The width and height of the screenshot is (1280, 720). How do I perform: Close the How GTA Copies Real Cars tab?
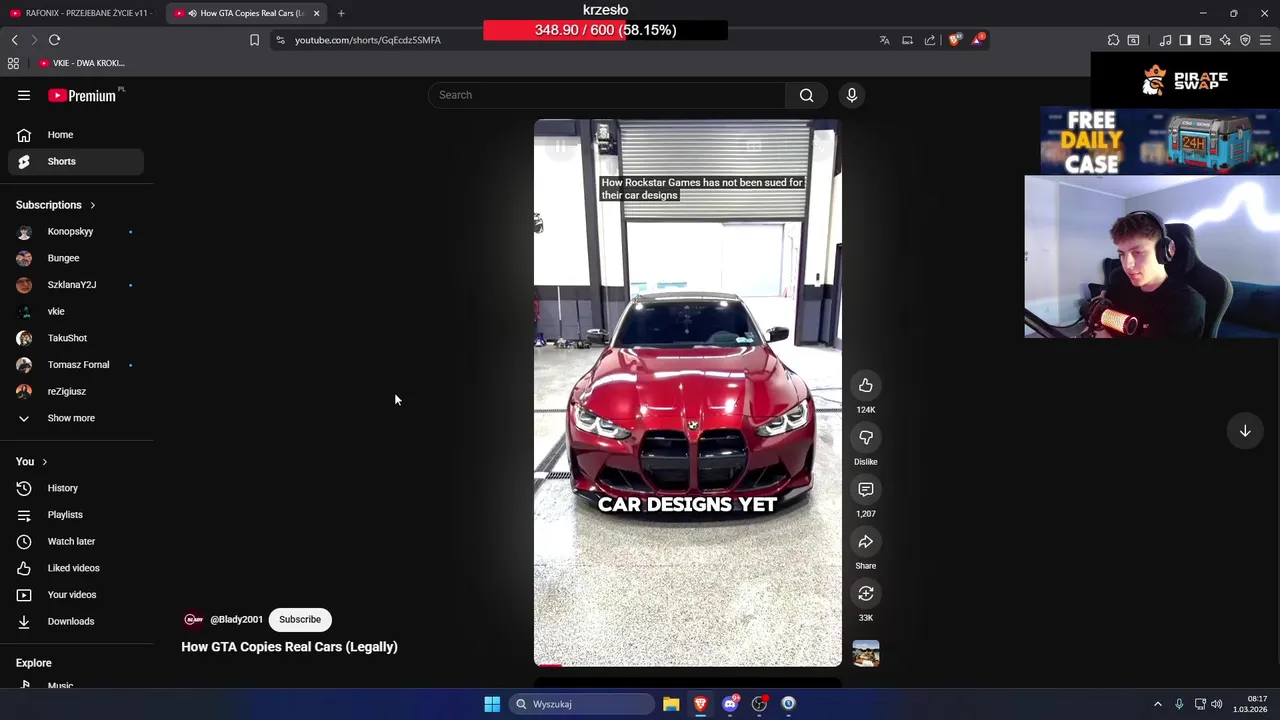316,13
